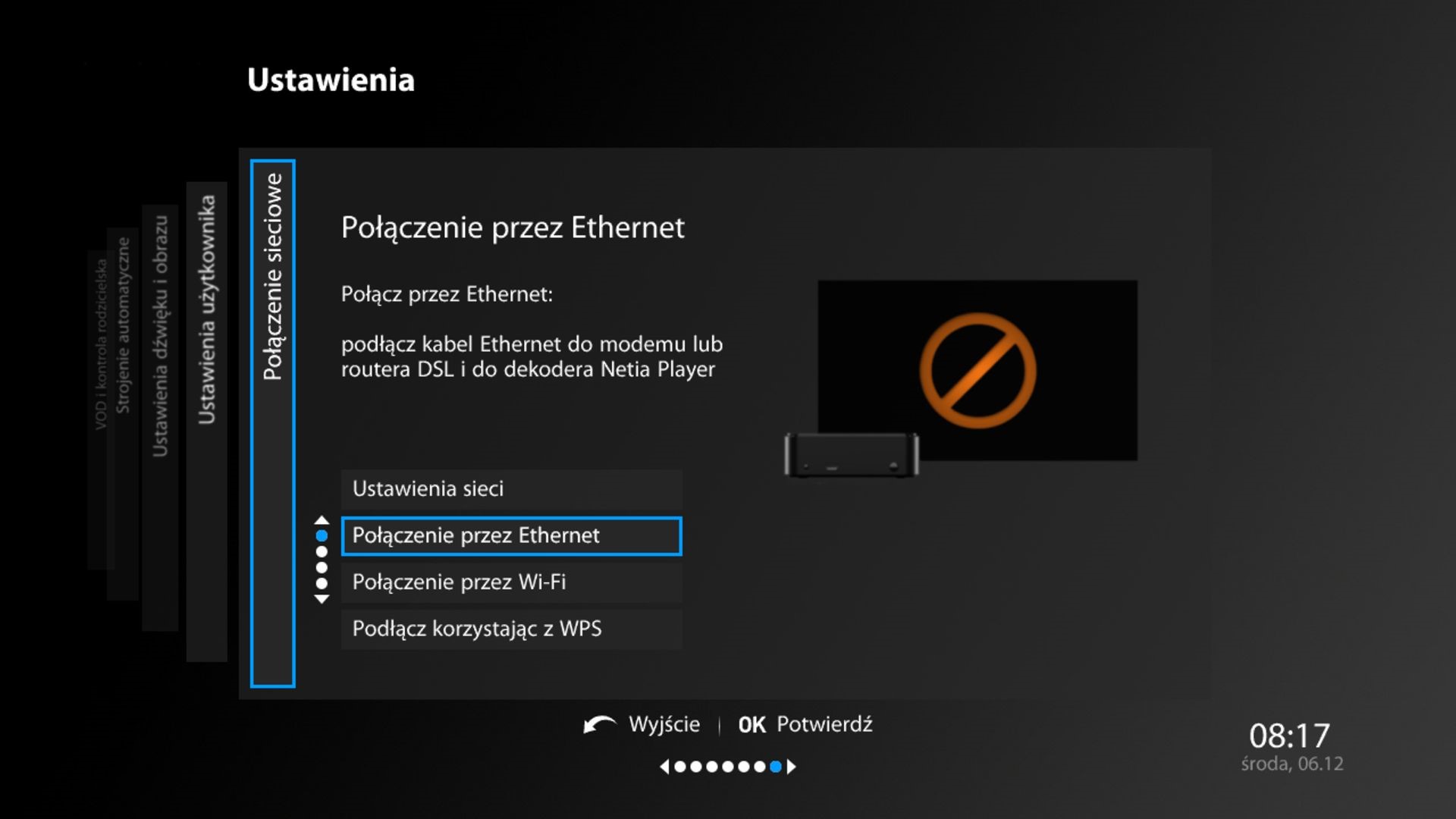Open the Ustawienia sieci menu item

tap(511, 489)
